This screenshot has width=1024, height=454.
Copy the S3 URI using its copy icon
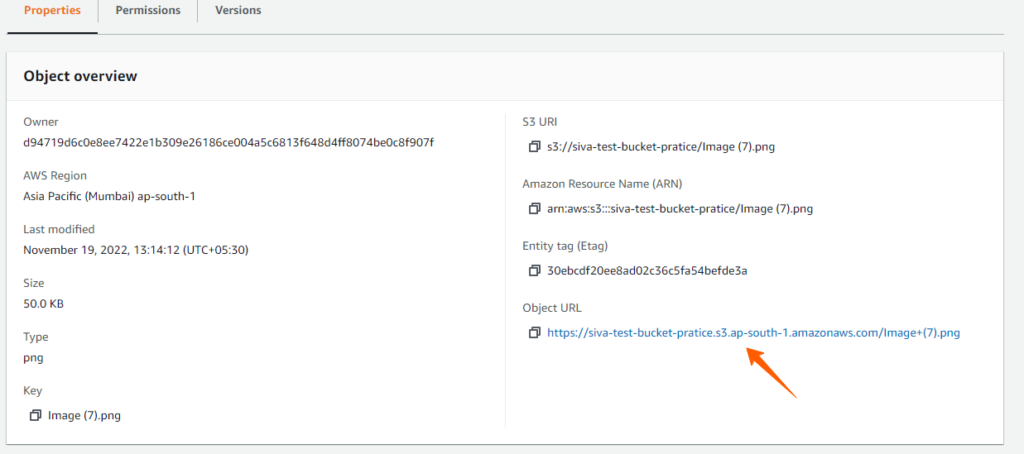tap(534, 147)
